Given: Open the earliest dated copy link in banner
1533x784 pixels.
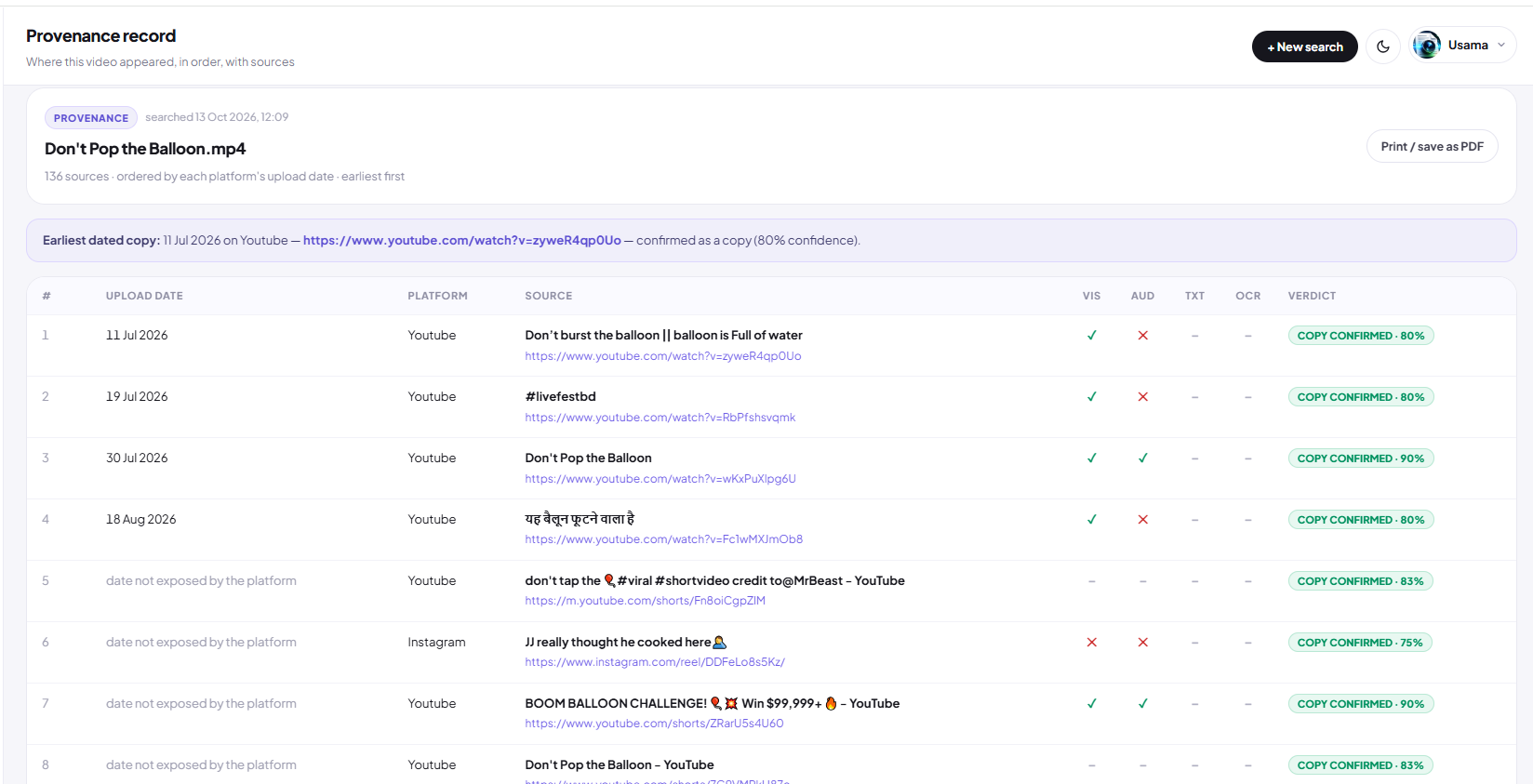Looking at the screenshot, I should click(461, 240).
